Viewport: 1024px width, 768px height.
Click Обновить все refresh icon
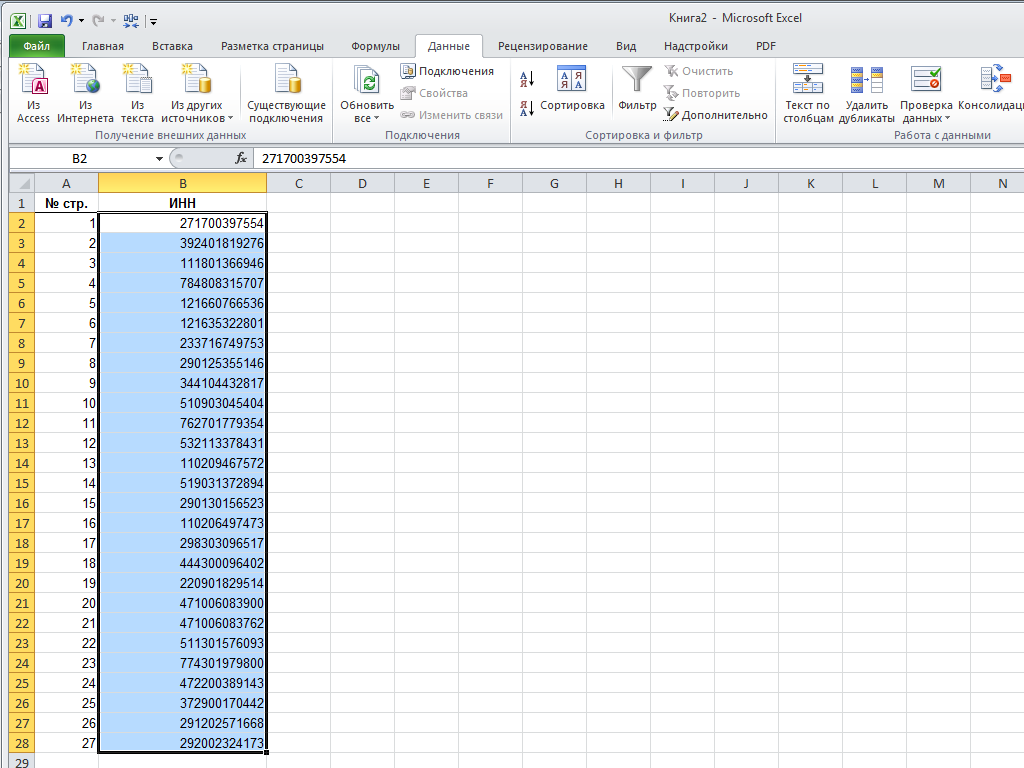tap(366, 80)
